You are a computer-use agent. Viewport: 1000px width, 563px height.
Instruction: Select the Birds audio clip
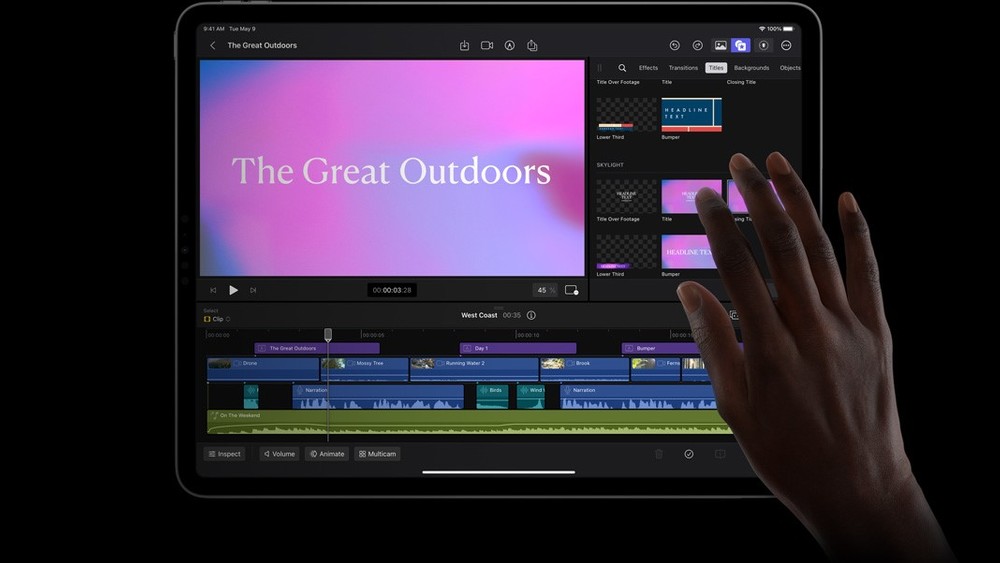tap(492, 396)
